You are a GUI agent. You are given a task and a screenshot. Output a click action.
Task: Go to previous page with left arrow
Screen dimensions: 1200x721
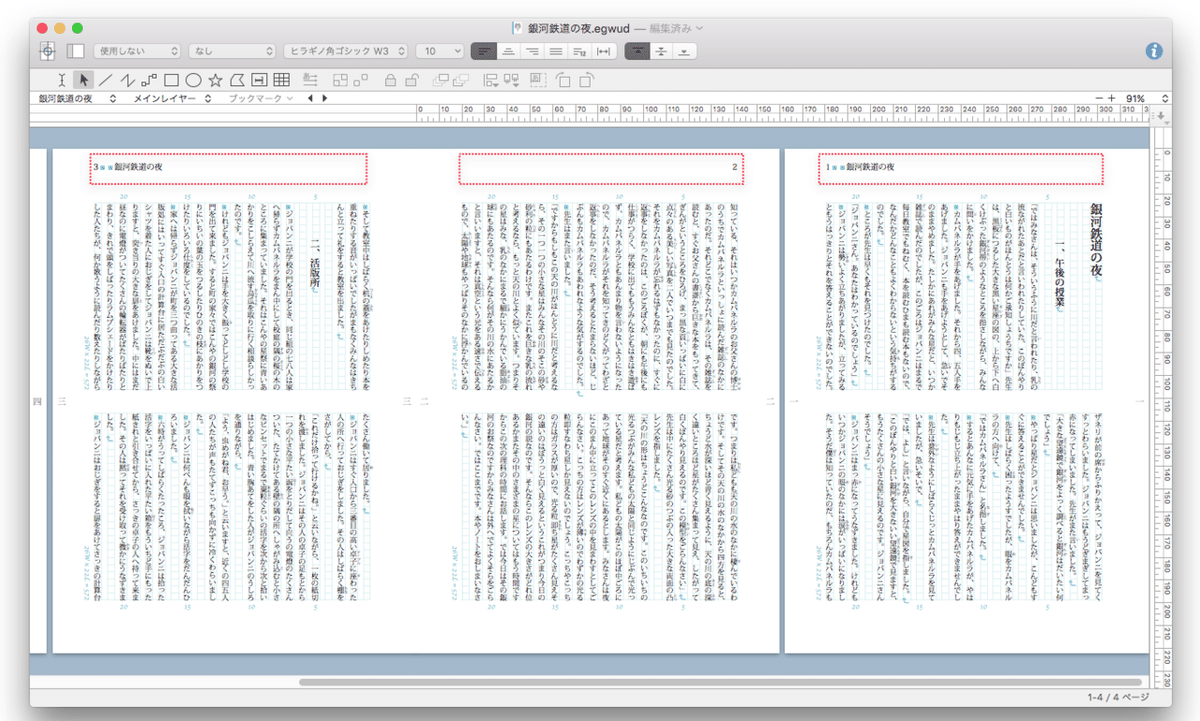311,99
